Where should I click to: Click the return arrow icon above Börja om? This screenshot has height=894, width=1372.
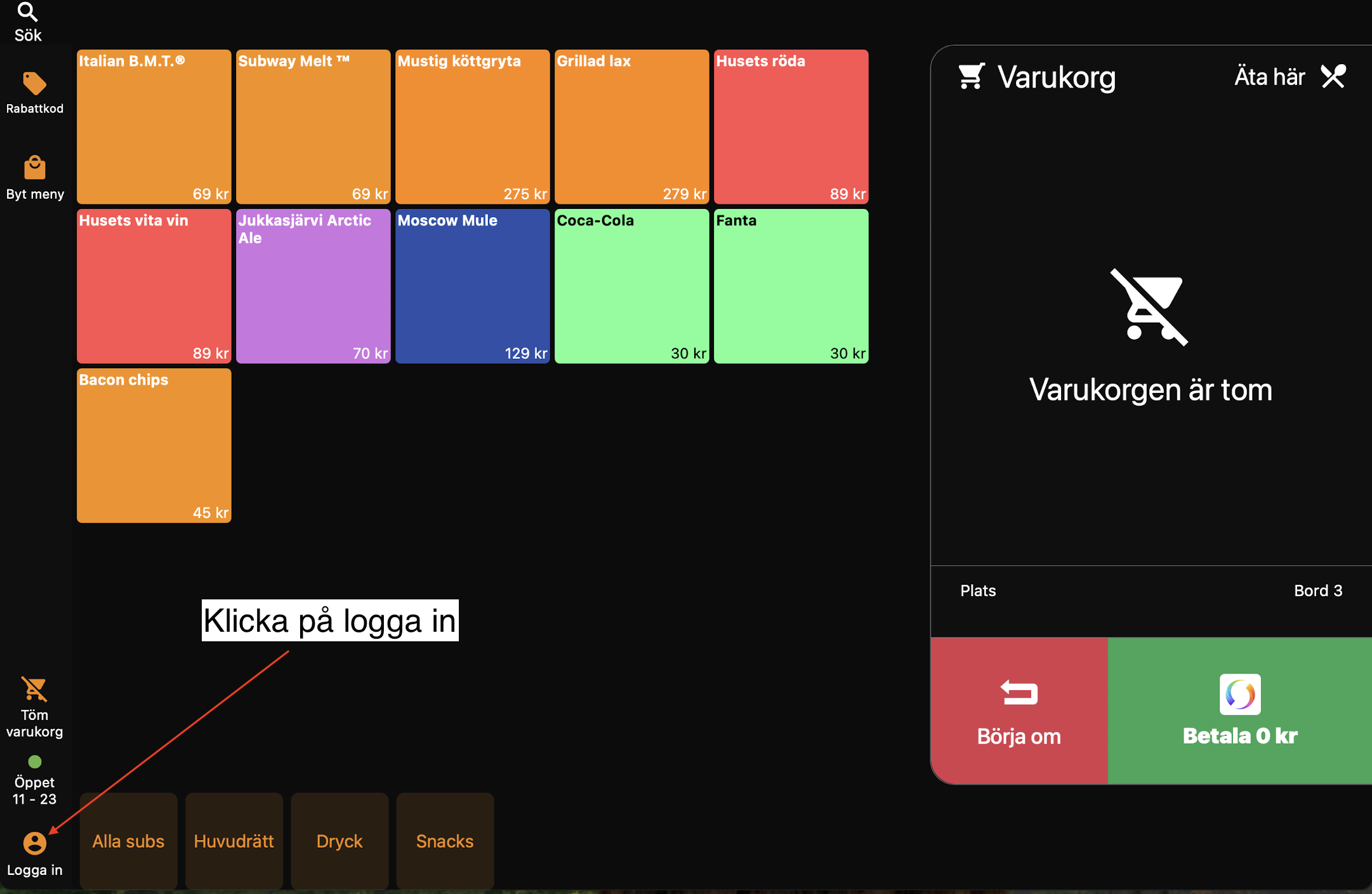point(1019,693)
